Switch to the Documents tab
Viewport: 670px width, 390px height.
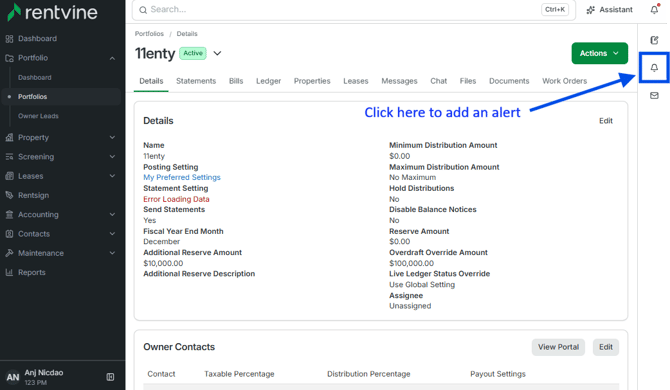pyautogui.click(x=509, y=81)
